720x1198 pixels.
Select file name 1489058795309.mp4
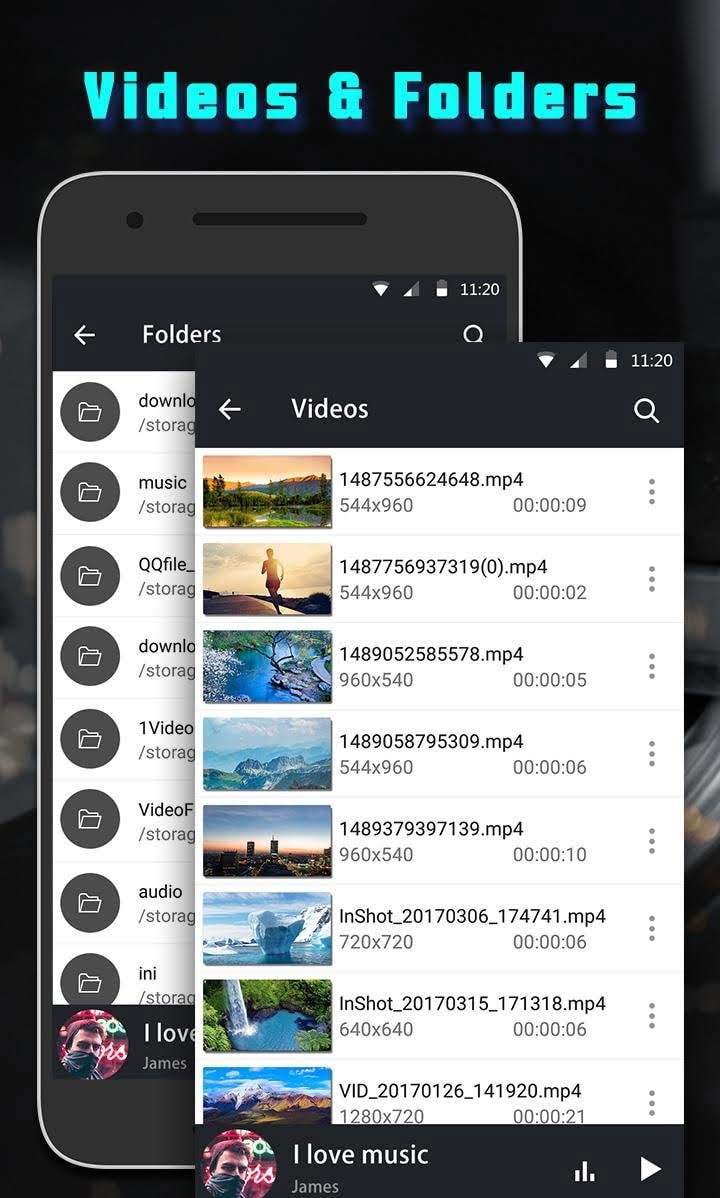pyautogui.click(x=431, y=741)
